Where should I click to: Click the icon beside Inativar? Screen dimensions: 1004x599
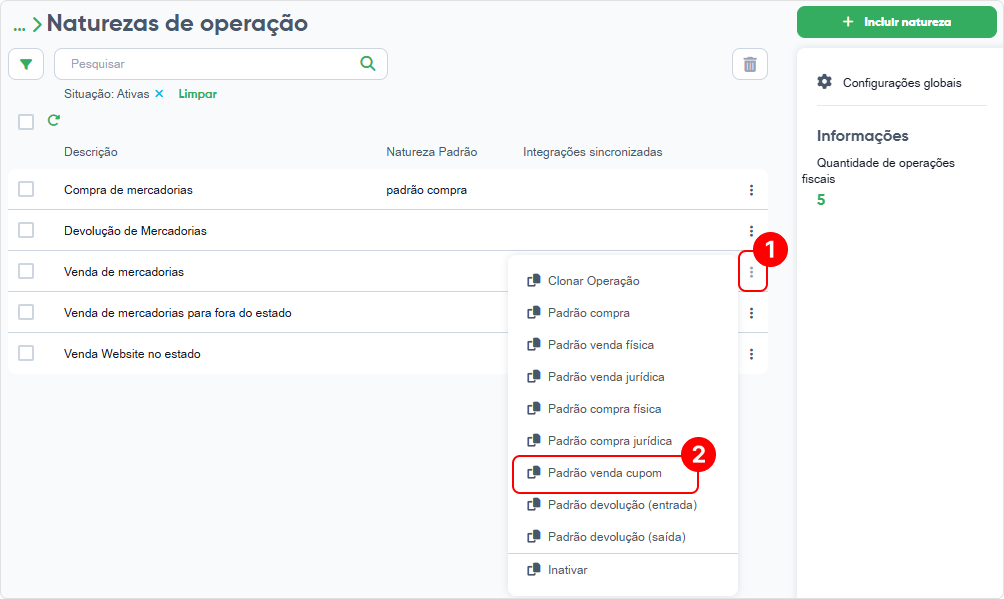pyautogui.click(x=533, y=570)
